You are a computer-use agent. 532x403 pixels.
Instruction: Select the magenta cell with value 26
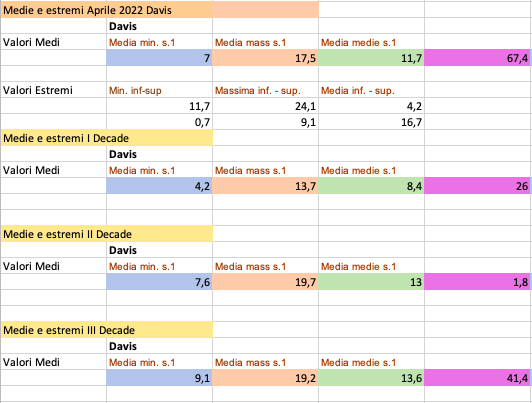pyautogui.click(x=477, y=186)
